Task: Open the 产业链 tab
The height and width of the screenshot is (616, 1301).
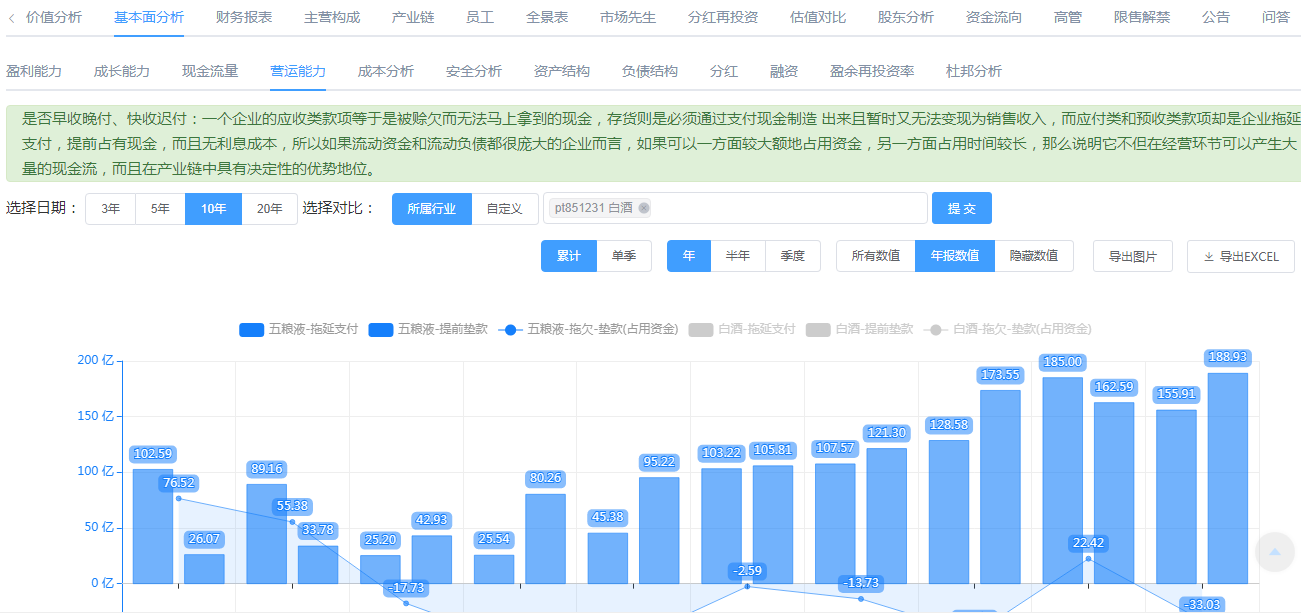Action: pos(413,17)
